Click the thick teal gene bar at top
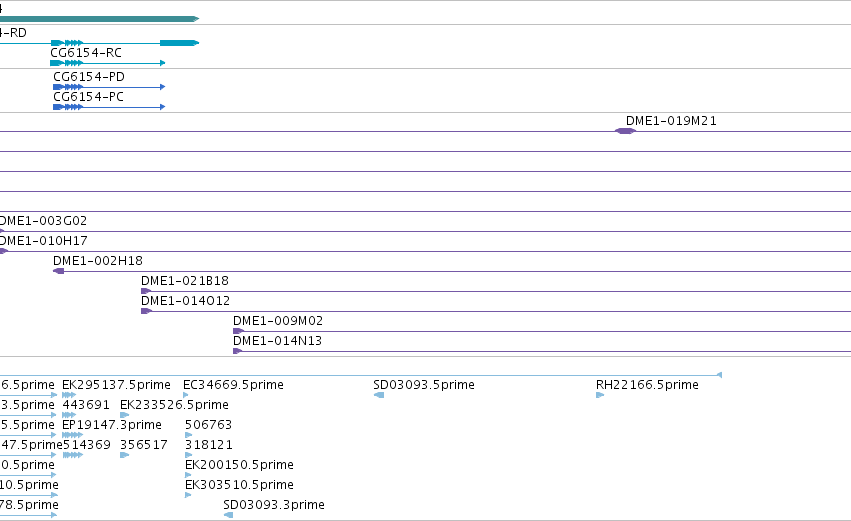 (99, 19)
